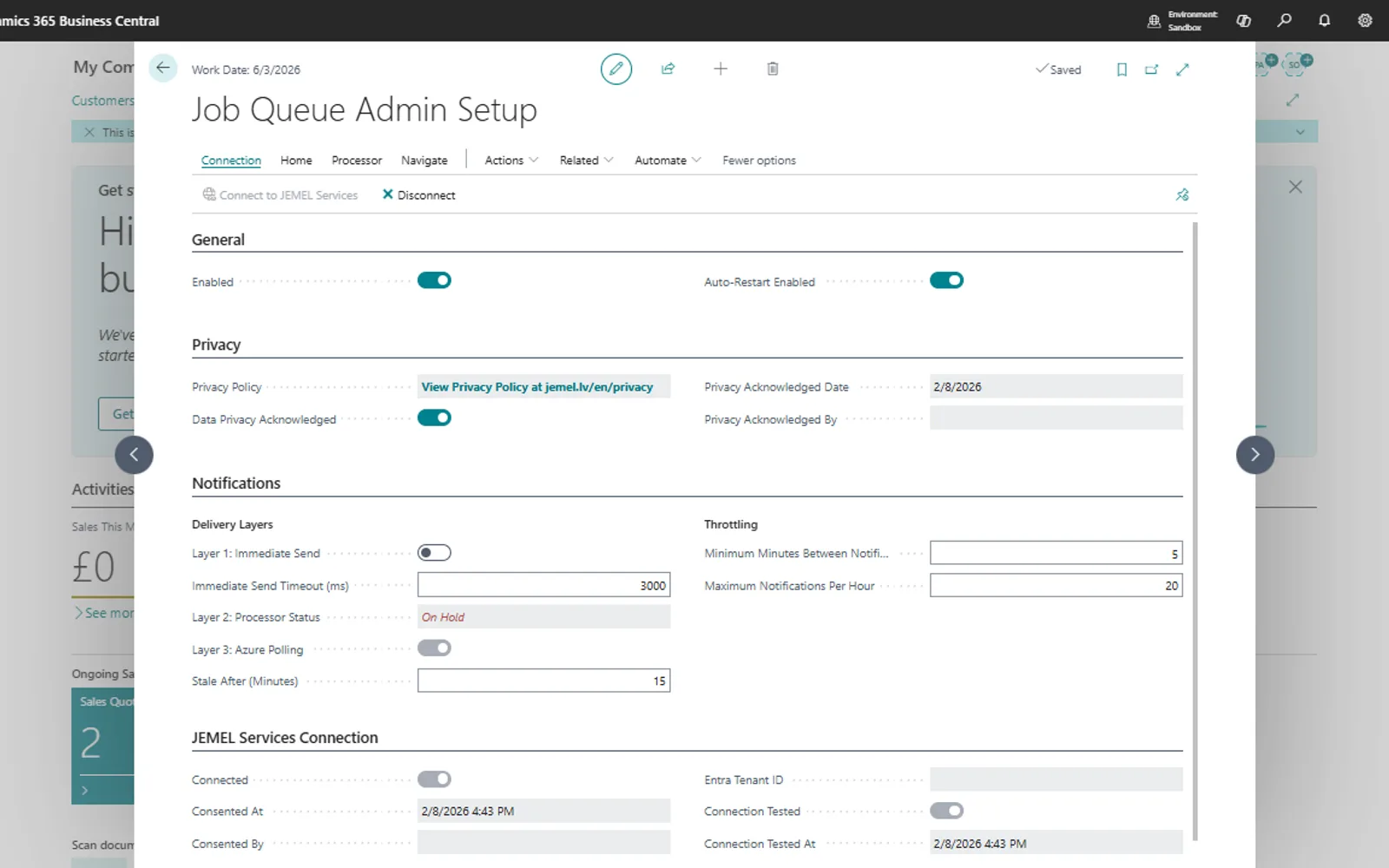Toggle the Enabled switch
Screen dimensions: 1389x868
(434, 280)
